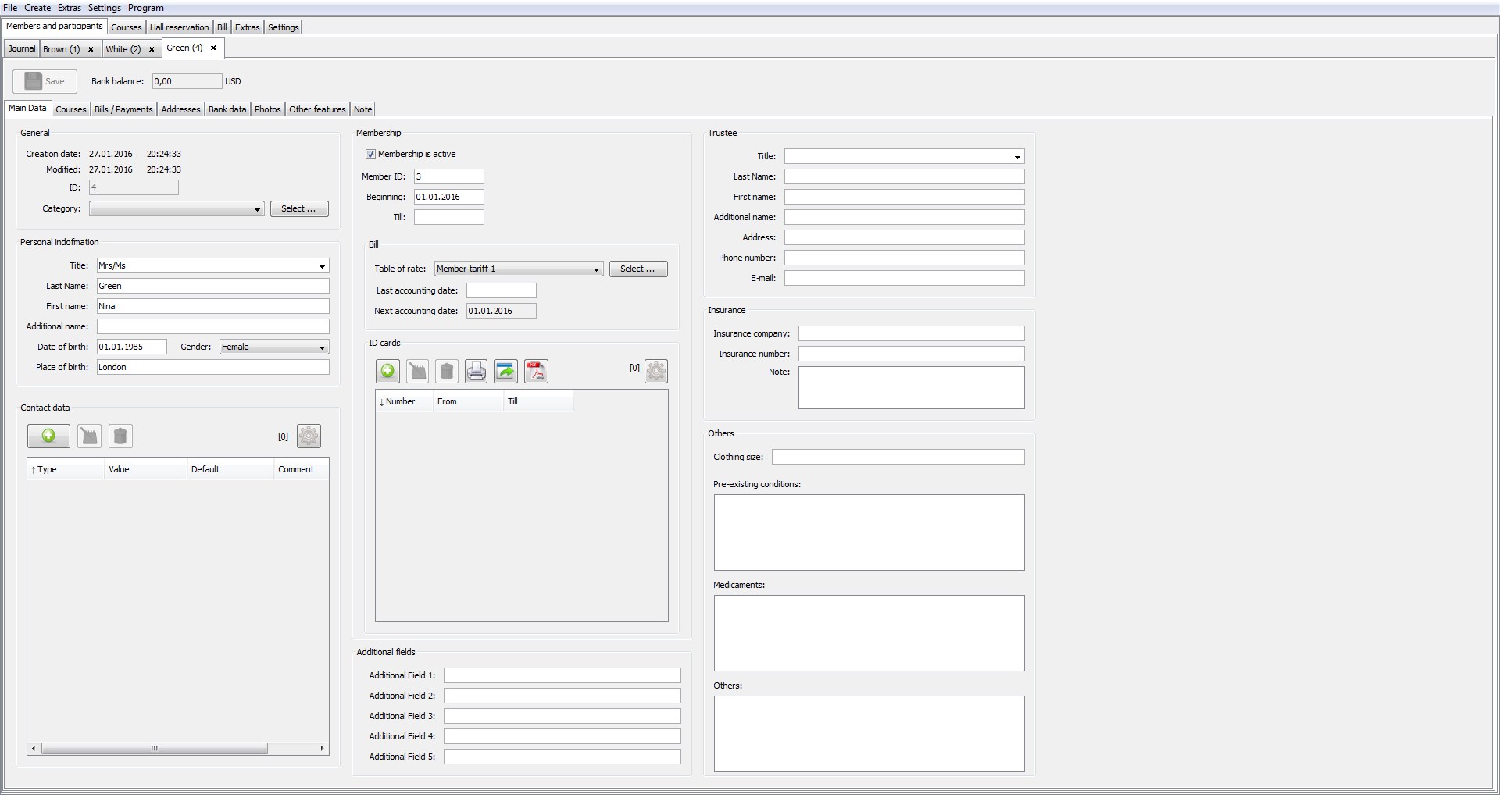Click the First name field containing Nina
The image size is (1500, 812).
pos(212,307)
